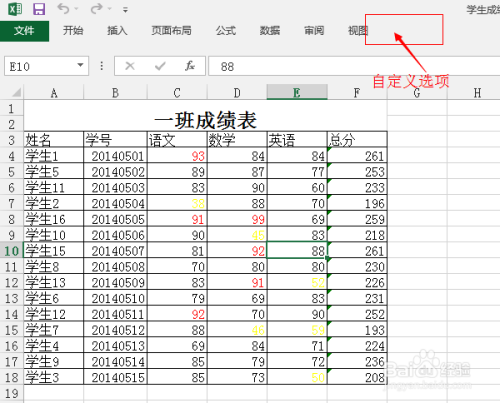
Task: Customize the Quick Access Toolbar dropdown
Action: (125, 10)
